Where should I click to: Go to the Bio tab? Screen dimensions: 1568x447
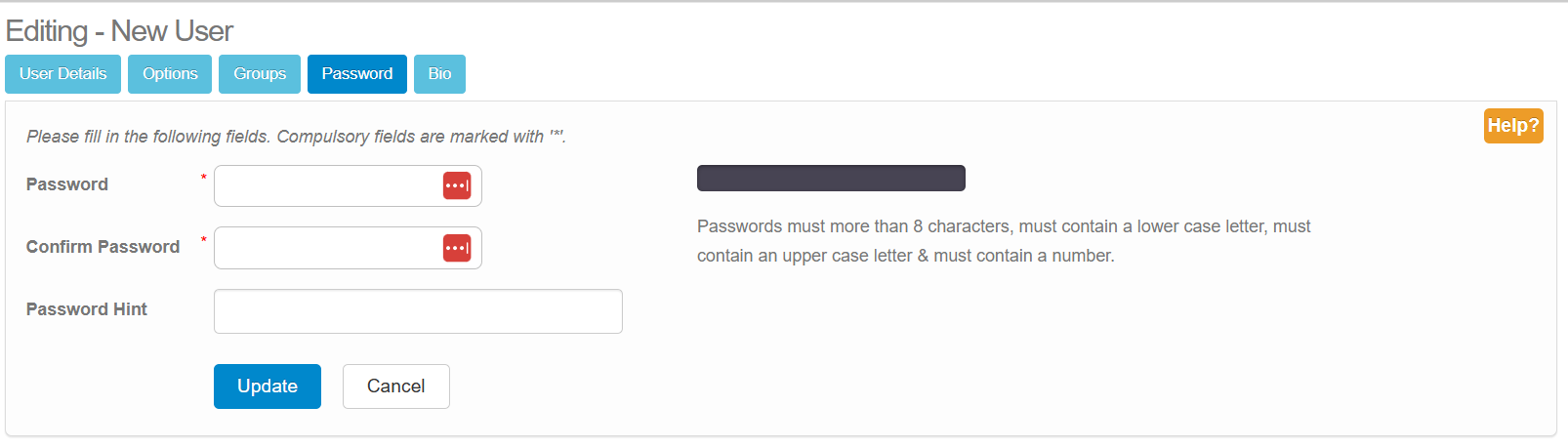click(x=439, y=74)
